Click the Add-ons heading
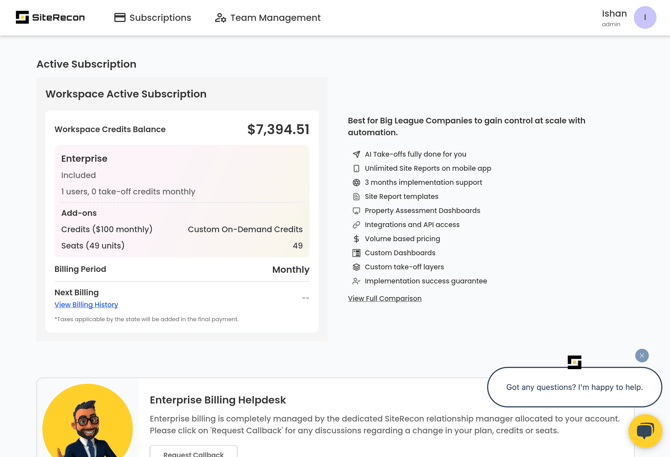 point(79,213)
